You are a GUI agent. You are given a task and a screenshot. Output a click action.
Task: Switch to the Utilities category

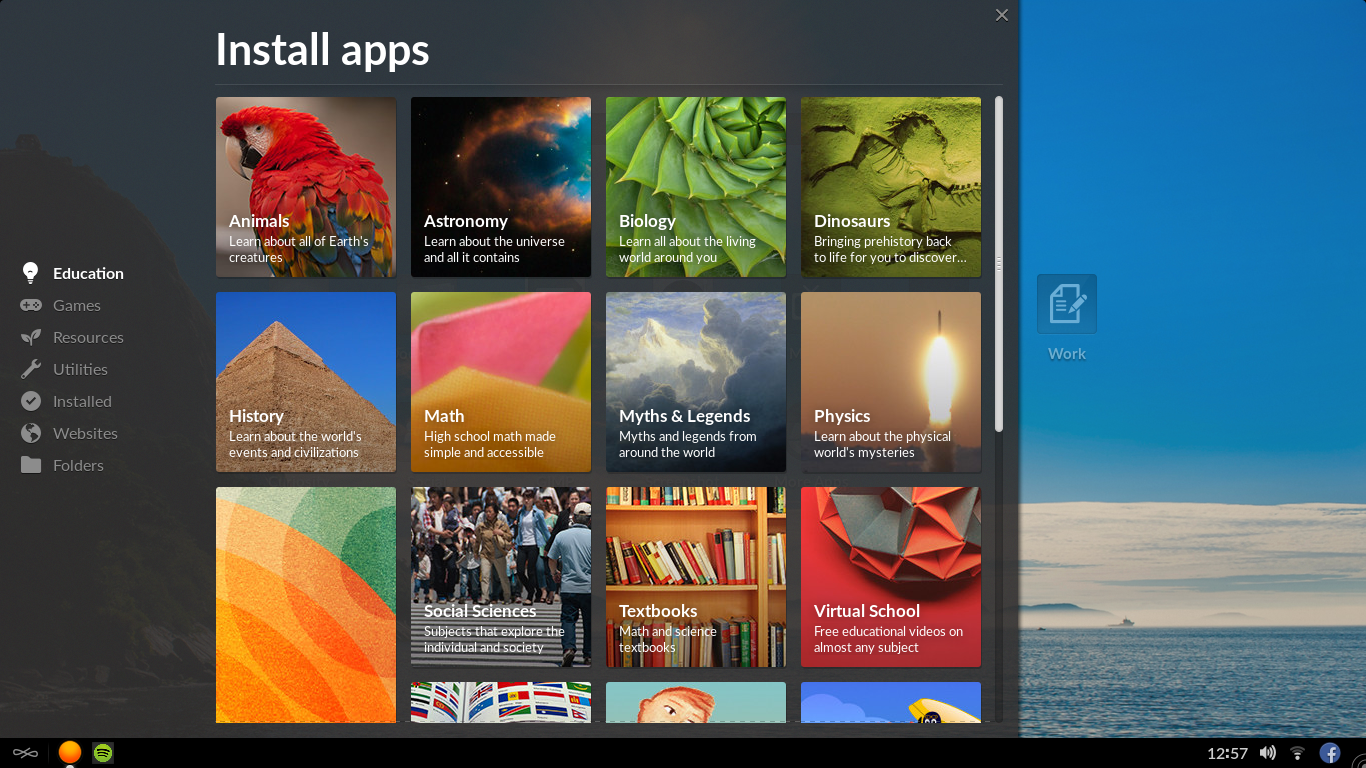pos(80,369)
